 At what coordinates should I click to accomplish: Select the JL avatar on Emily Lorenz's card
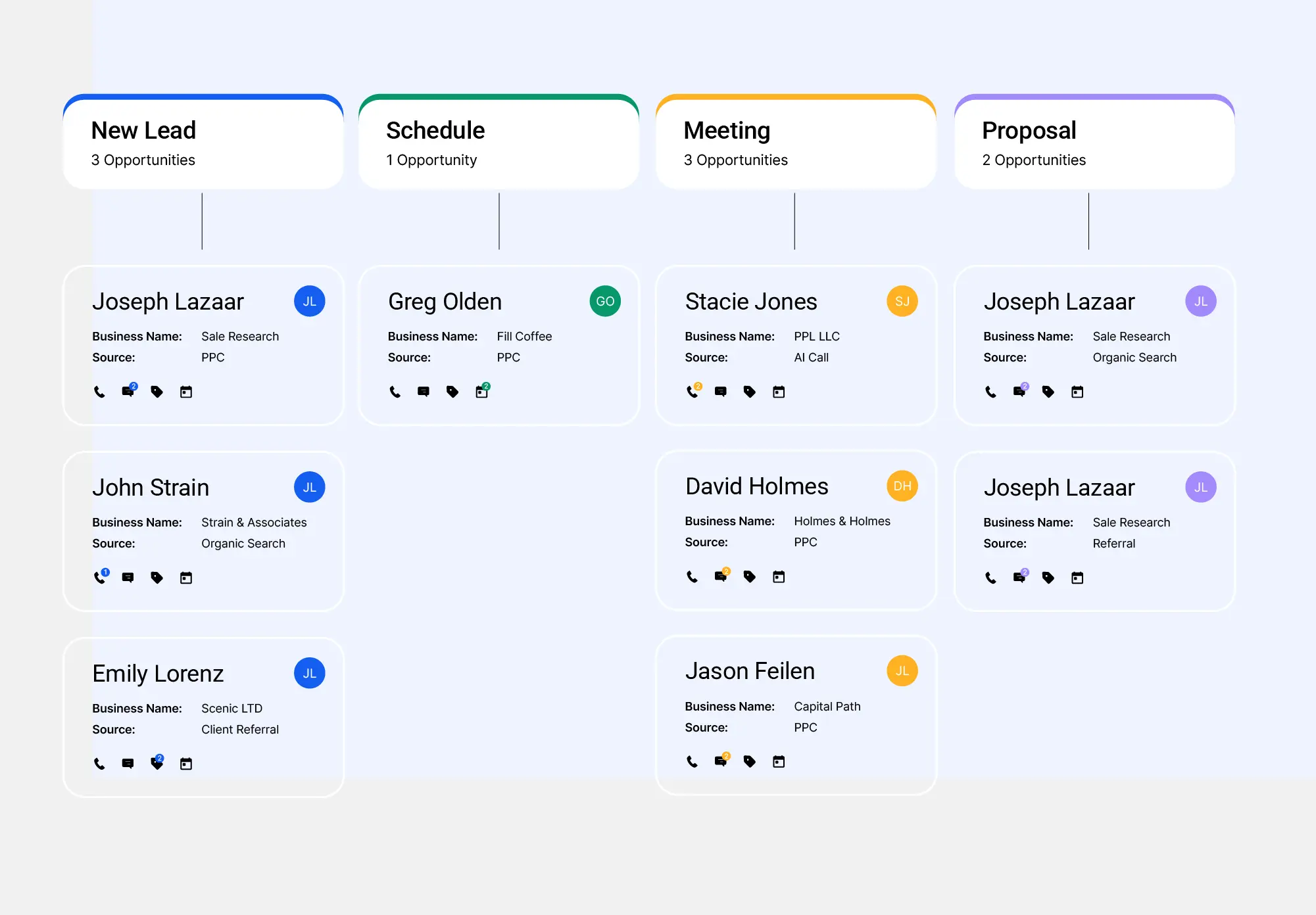tap(309, 672)
